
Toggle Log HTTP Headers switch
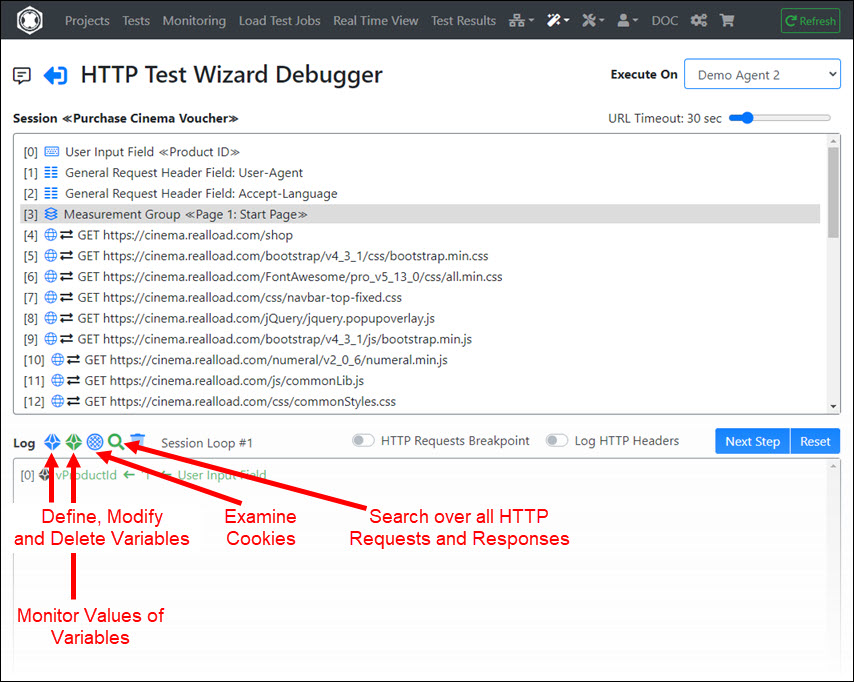(x=557, y=440)
